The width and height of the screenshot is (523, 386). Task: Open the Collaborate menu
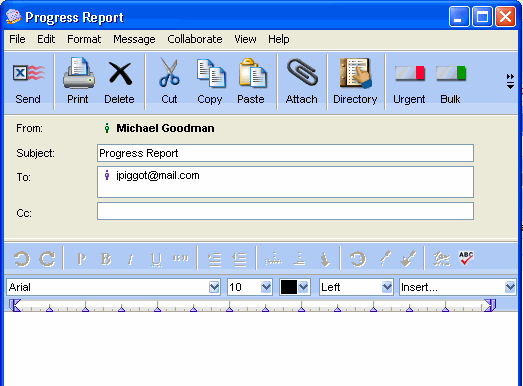195,39
